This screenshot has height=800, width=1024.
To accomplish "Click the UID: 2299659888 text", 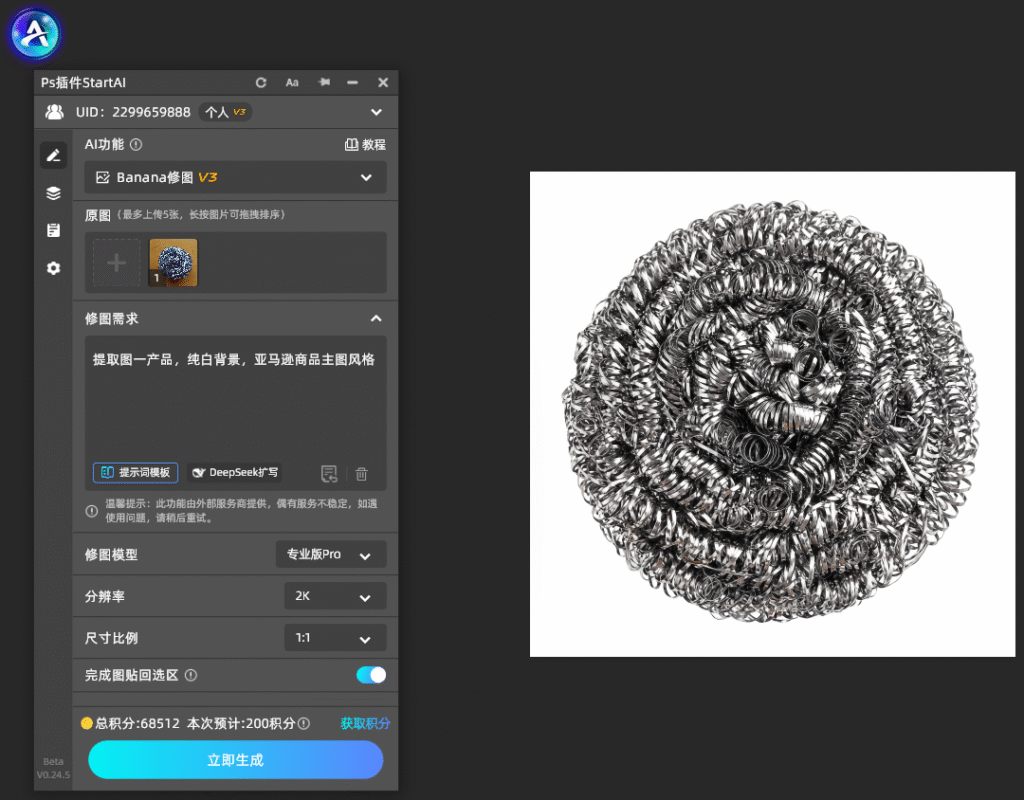I will (133, 112).
